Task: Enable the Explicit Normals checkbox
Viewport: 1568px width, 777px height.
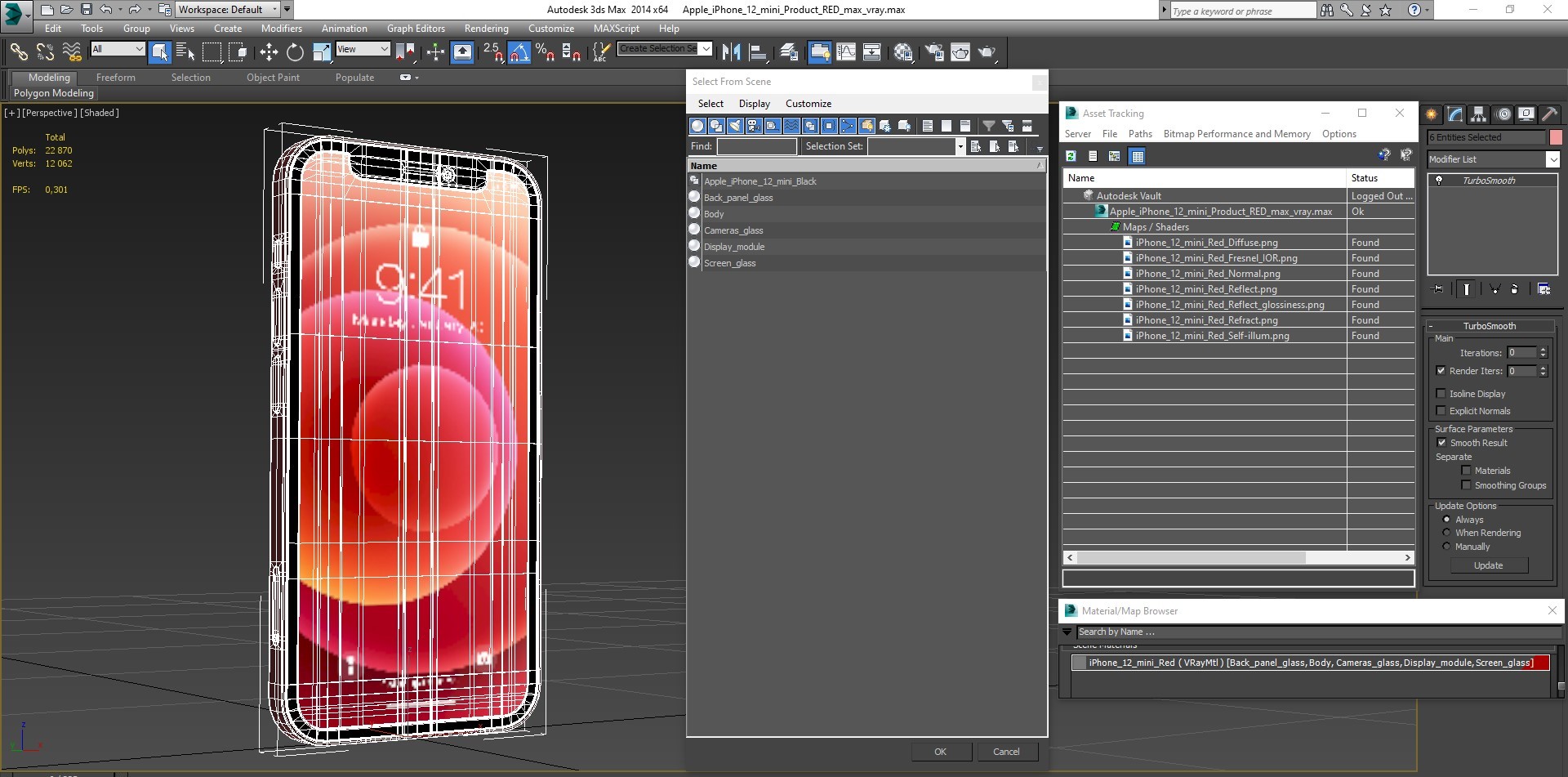Action: tap(1441, 411)
